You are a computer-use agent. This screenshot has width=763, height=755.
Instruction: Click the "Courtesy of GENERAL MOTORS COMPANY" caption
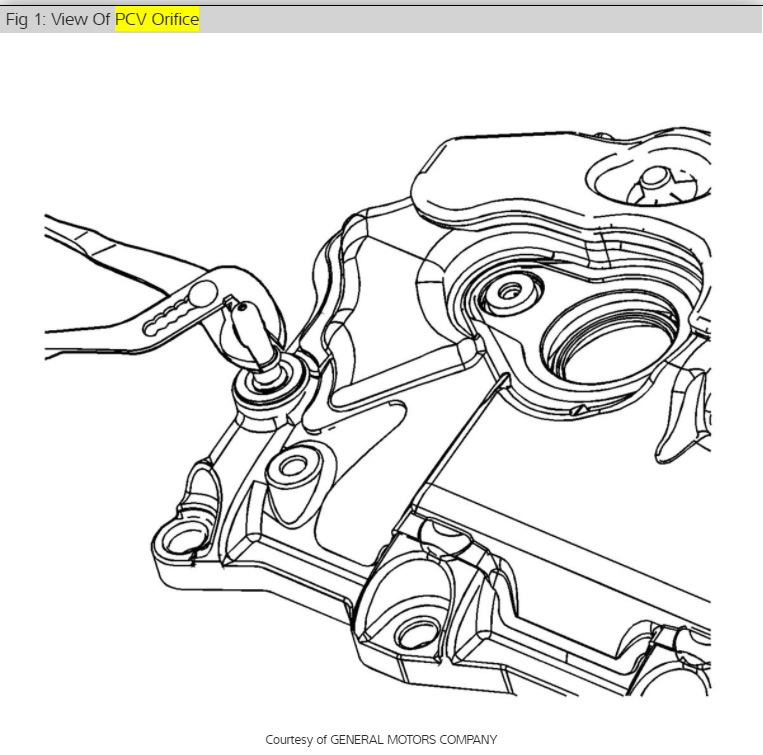(381, 739)
